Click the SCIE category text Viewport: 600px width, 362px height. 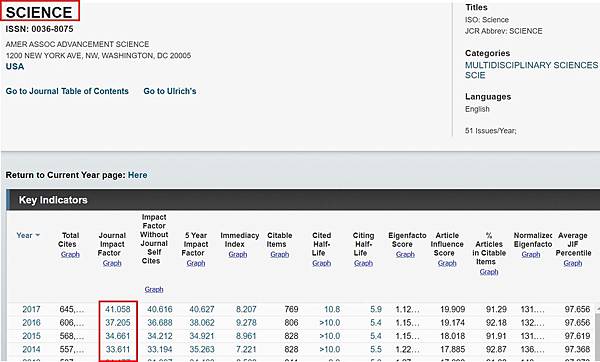point(475,75)
